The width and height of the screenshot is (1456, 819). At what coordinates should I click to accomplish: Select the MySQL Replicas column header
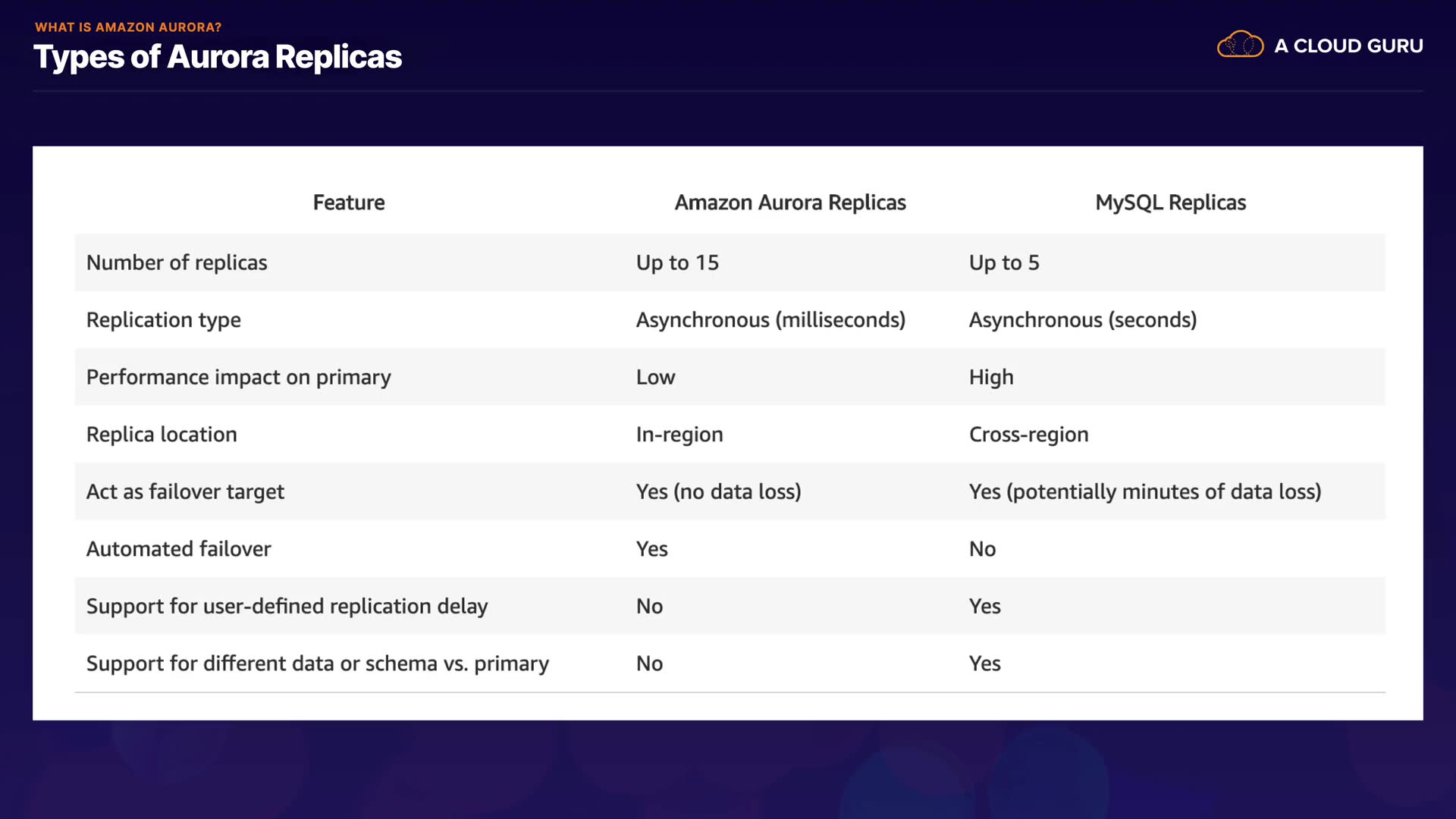(1170, 202)
